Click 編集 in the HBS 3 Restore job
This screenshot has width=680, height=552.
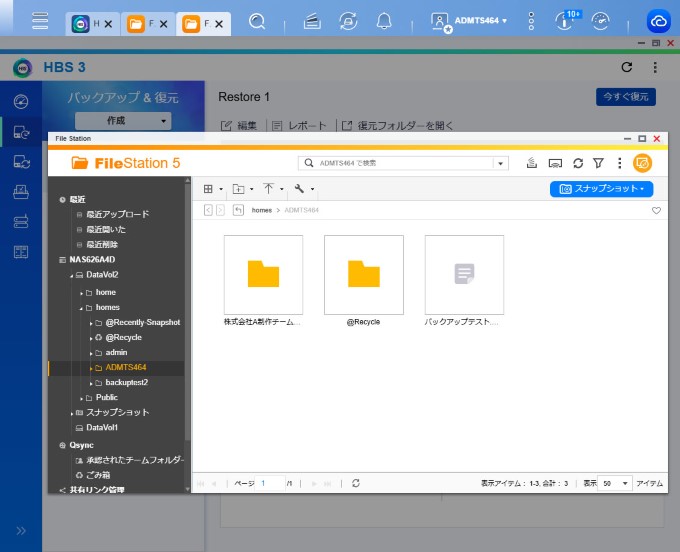tap(239, 126)
